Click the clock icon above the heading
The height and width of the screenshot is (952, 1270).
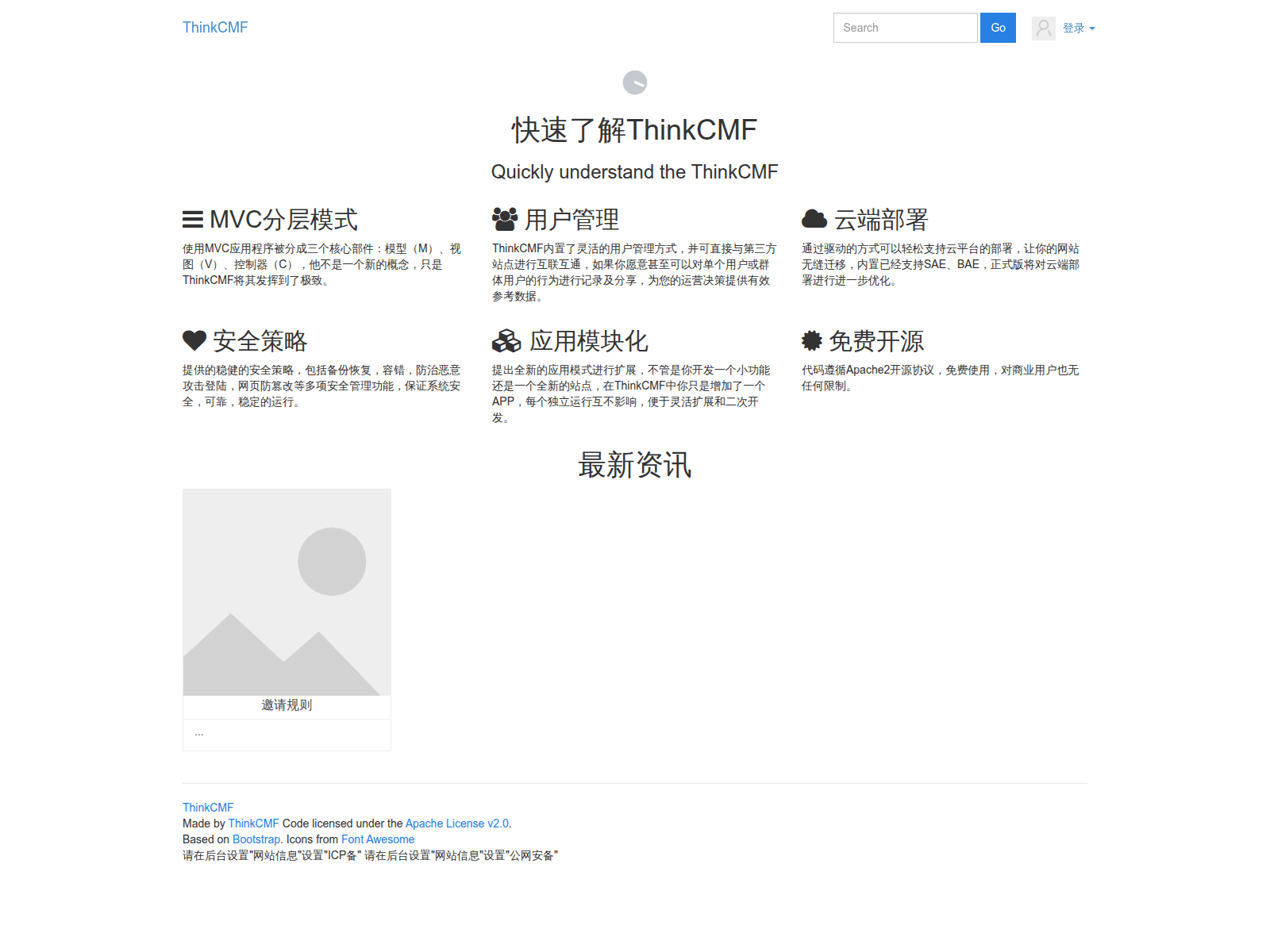tap(635, 83)
